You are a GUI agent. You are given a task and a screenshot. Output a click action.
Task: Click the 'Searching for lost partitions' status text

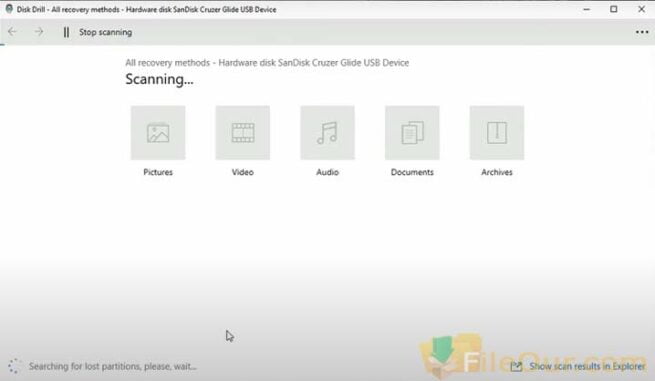tap(112, 366)
